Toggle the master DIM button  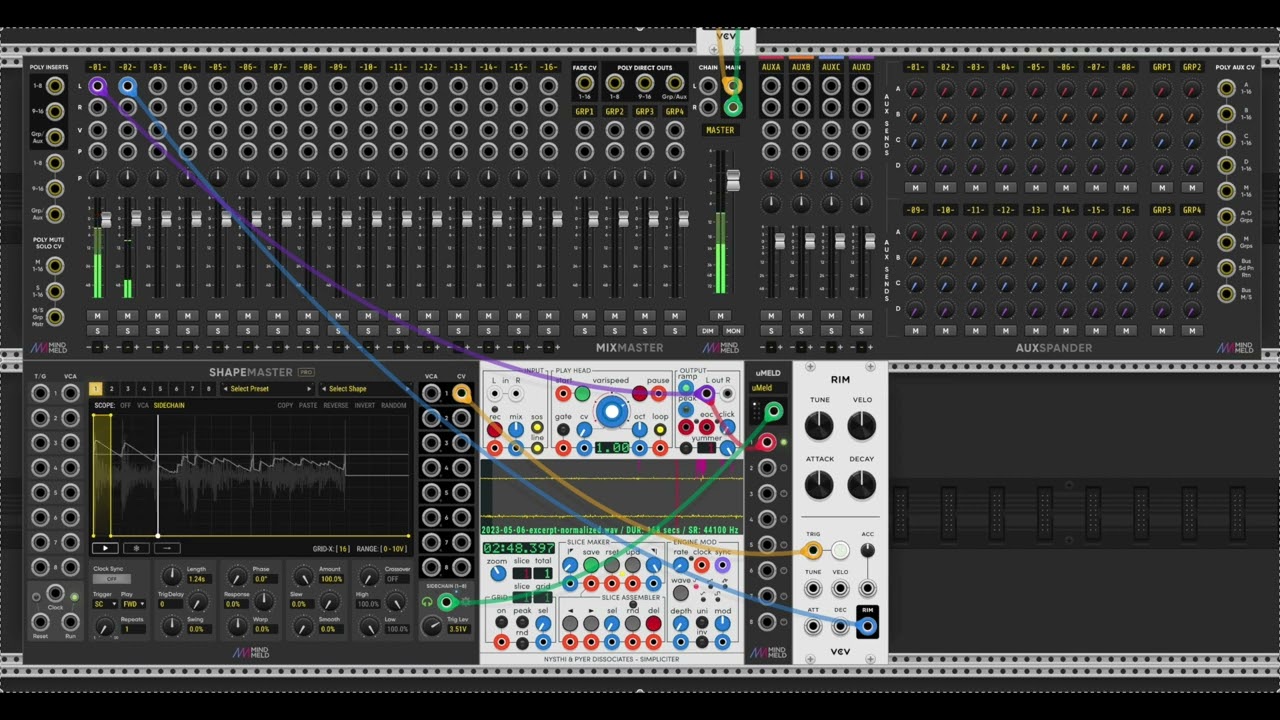(x=708, y=331)
